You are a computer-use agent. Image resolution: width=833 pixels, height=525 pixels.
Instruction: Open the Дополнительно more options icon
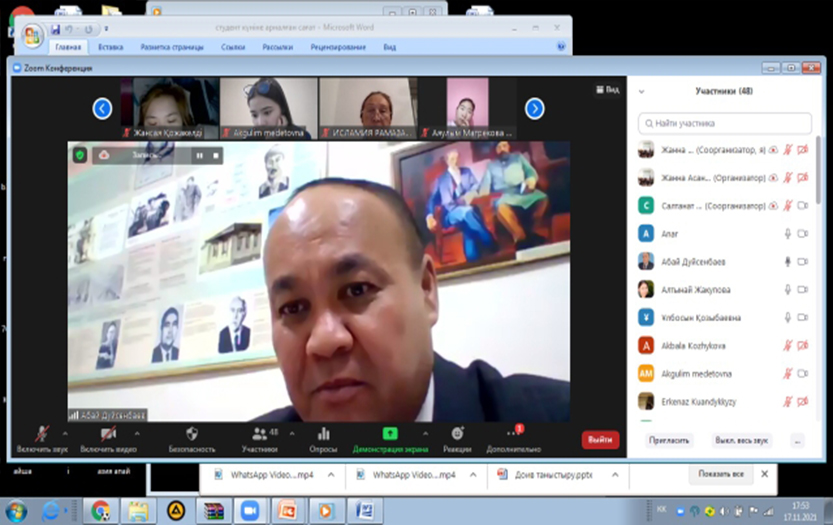point(514,434)
